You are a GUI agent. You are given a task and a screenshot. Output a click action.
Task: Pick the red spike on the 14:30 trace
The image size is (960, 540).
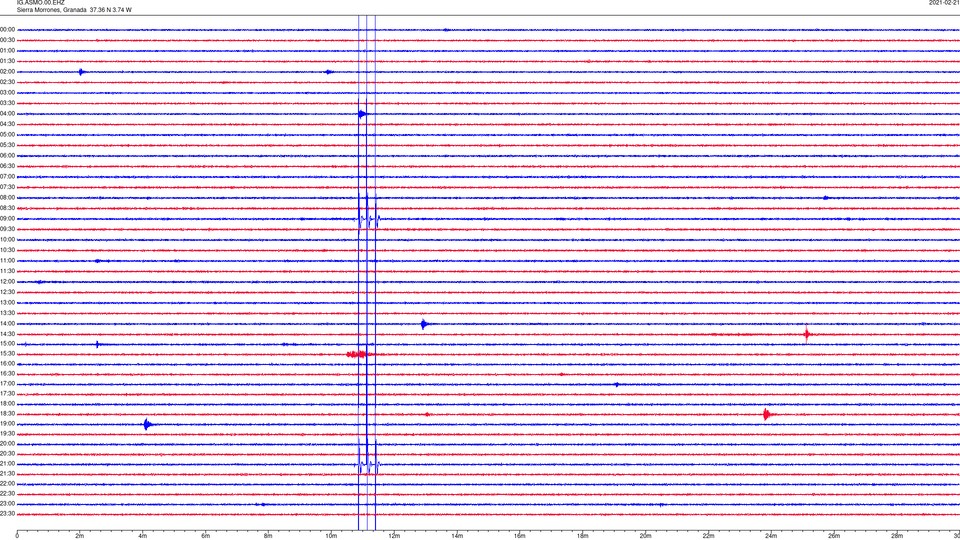coord(807,334)
